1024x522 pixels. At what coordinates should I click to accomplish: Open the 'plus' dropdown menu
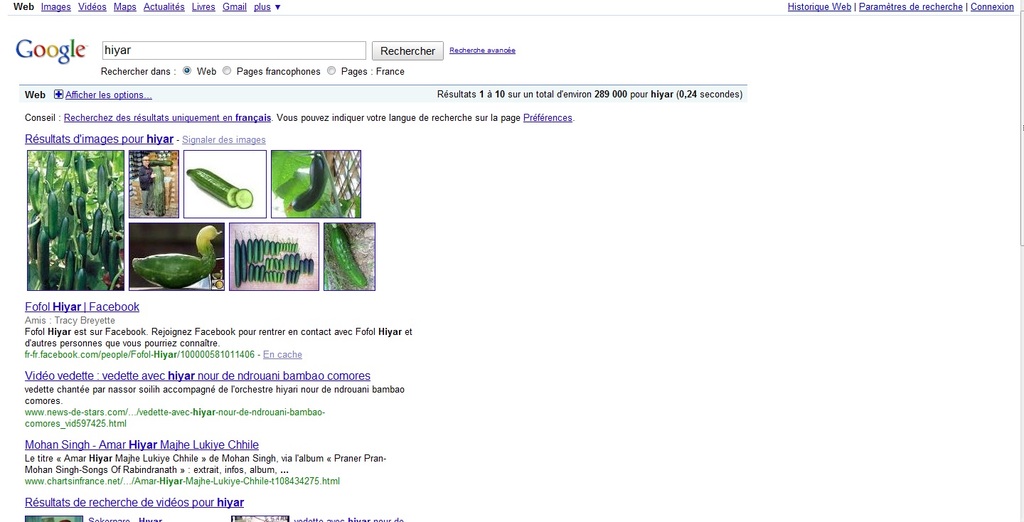[x=267, y=7]
